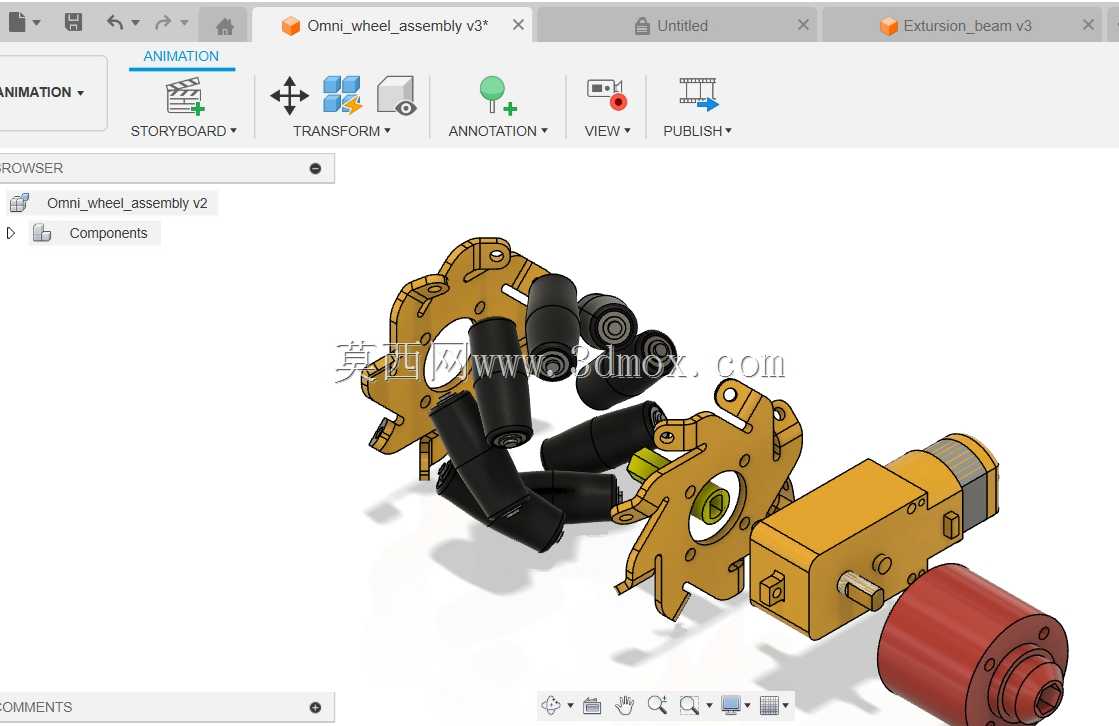This screenshot has width=1119, height=726.
Task: Select the Zoom magnifier tool
Action: (657, 705)
